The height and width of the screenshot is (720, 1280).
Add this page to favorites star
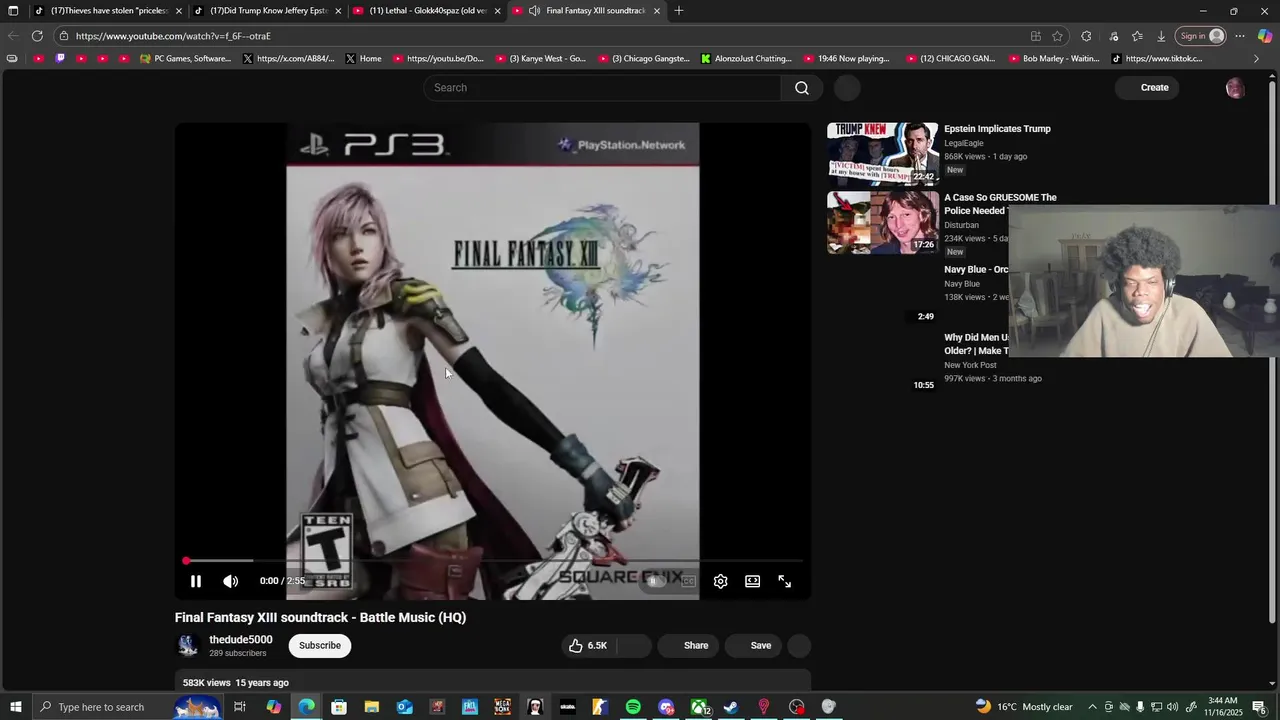coord(1057,36)
